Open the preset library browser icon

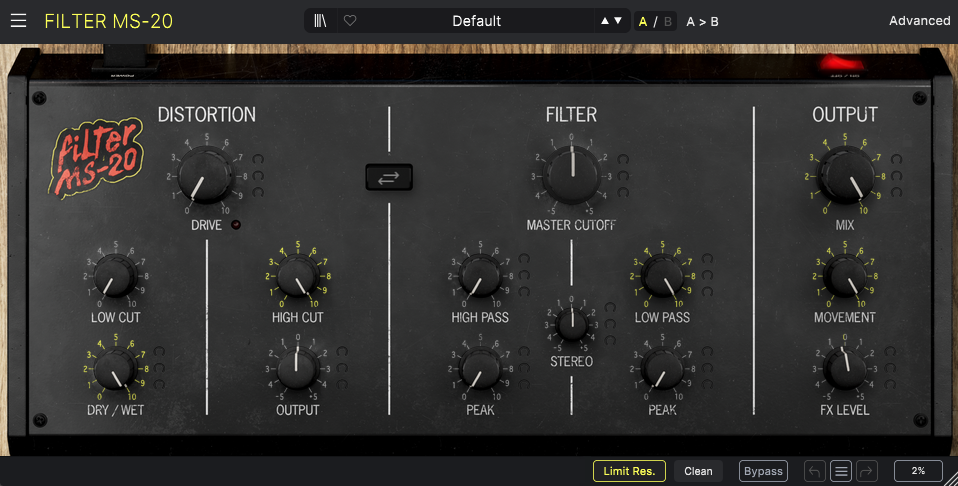point(320,21)
